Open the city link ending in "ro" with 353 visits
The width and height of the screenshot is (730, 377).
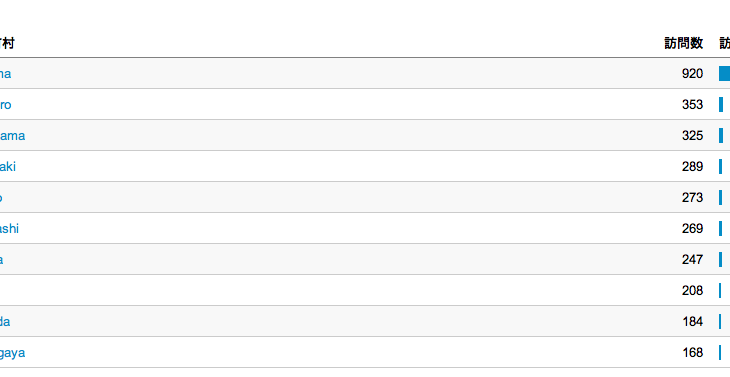click(x=5, y=105)
